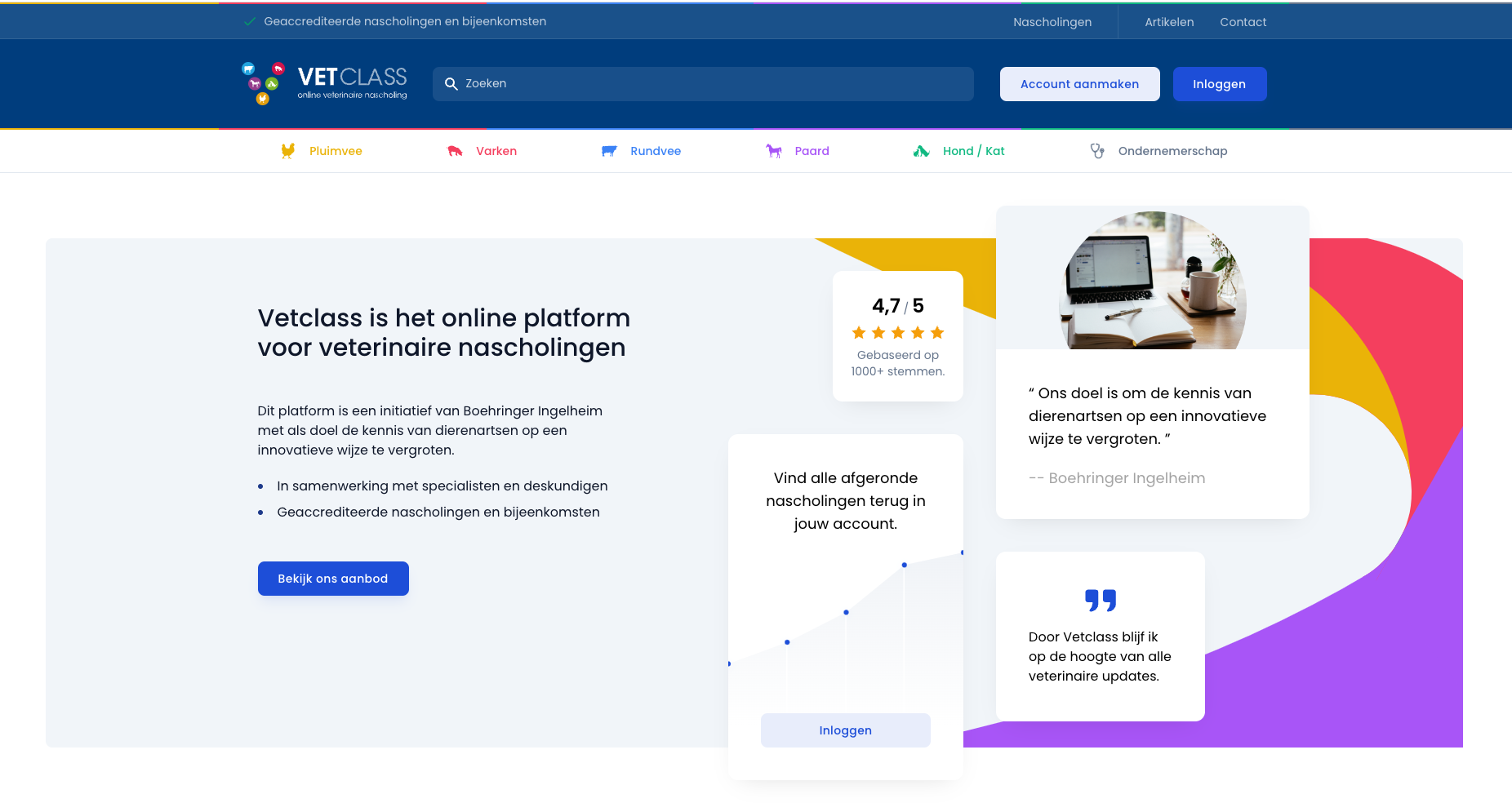Click the blue cow Rundvee icon
This screenshot has width=1512, height=803.
pos(609,151)
